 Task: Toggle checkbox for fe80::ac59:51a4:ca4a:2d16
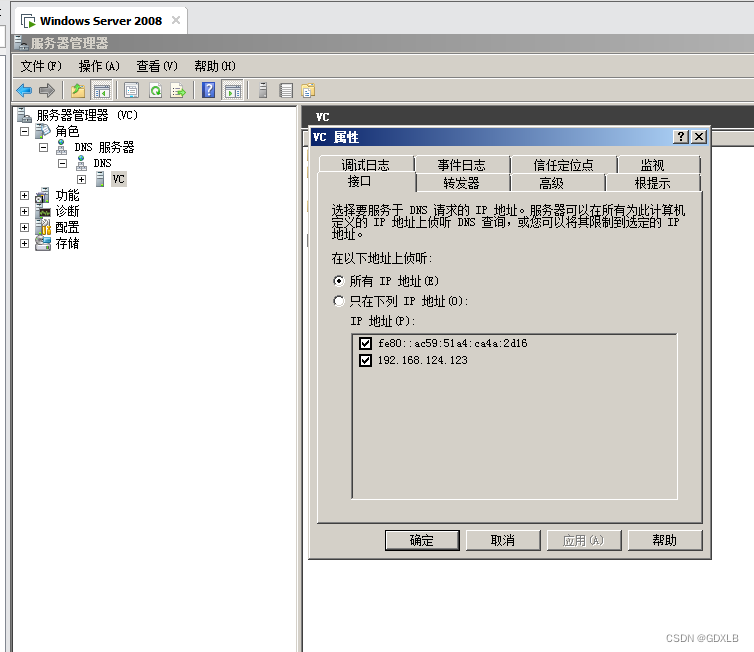tap(365, 343)
